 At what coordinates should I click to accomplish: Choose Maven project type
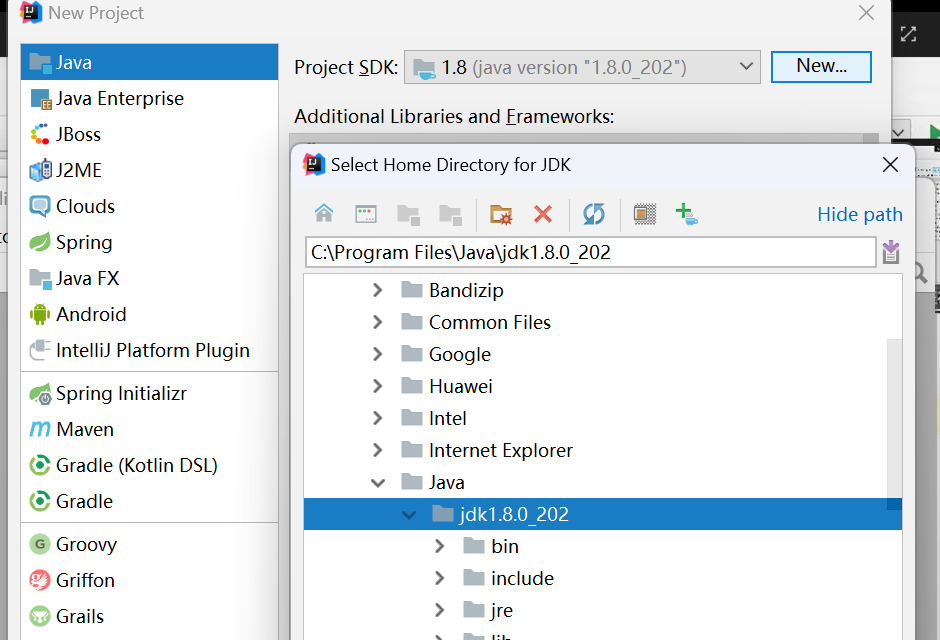(x=149, y=429)
